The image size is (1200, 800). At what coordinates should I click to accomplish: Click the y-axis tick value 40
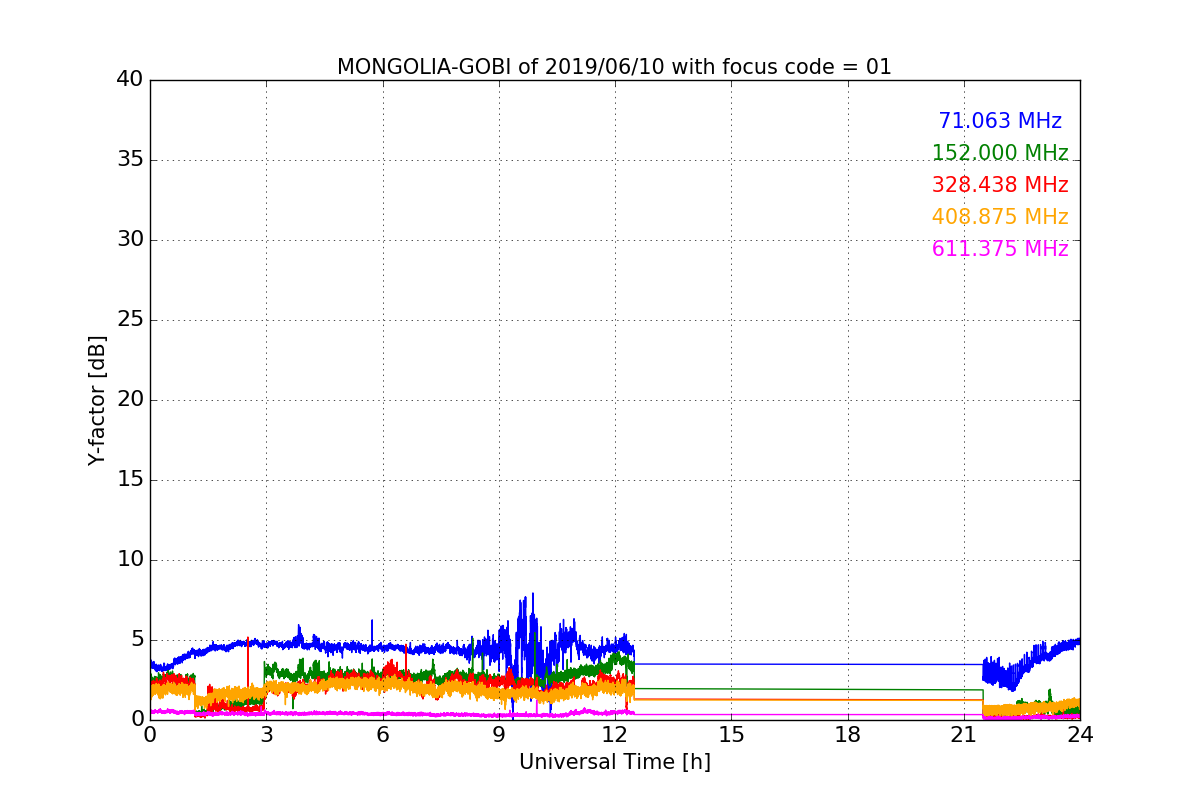pyautogui.click(x=129, y=80)
